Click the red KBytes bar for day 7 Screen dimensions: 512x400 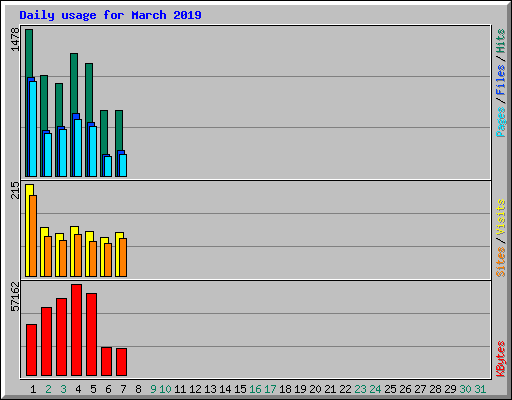tap(121, 362)
